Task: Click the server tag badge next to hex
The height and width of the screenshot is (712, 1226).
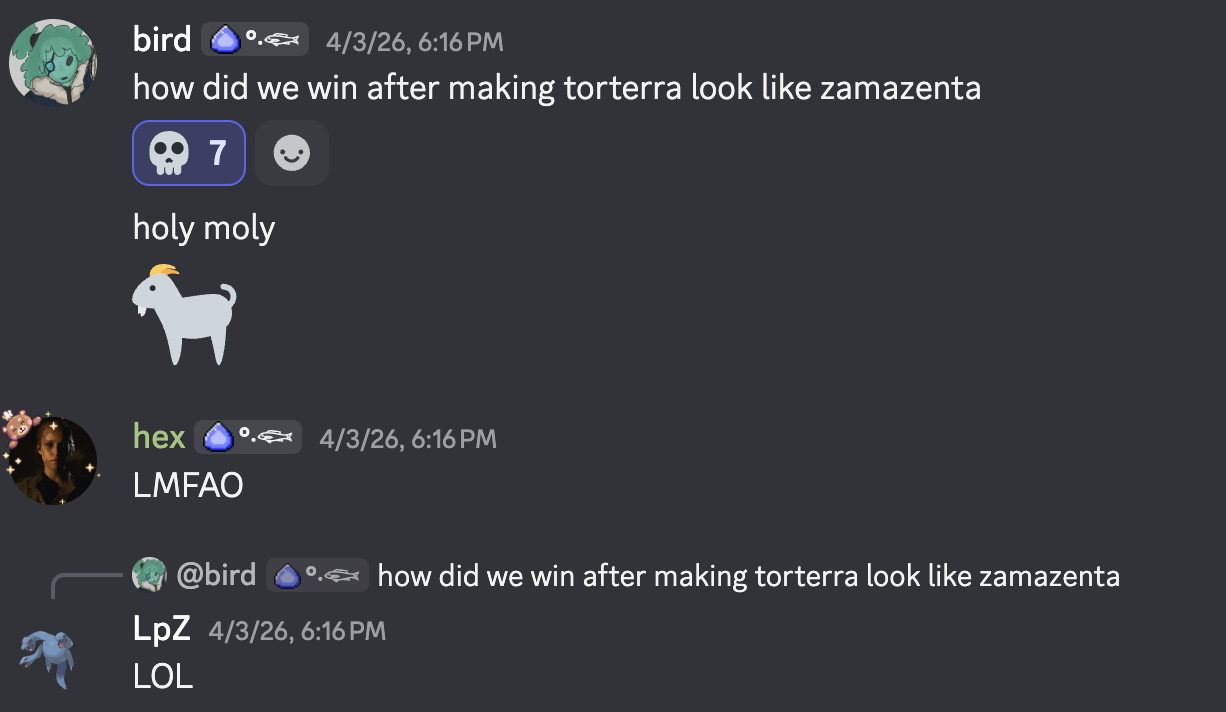Action: 248,438
